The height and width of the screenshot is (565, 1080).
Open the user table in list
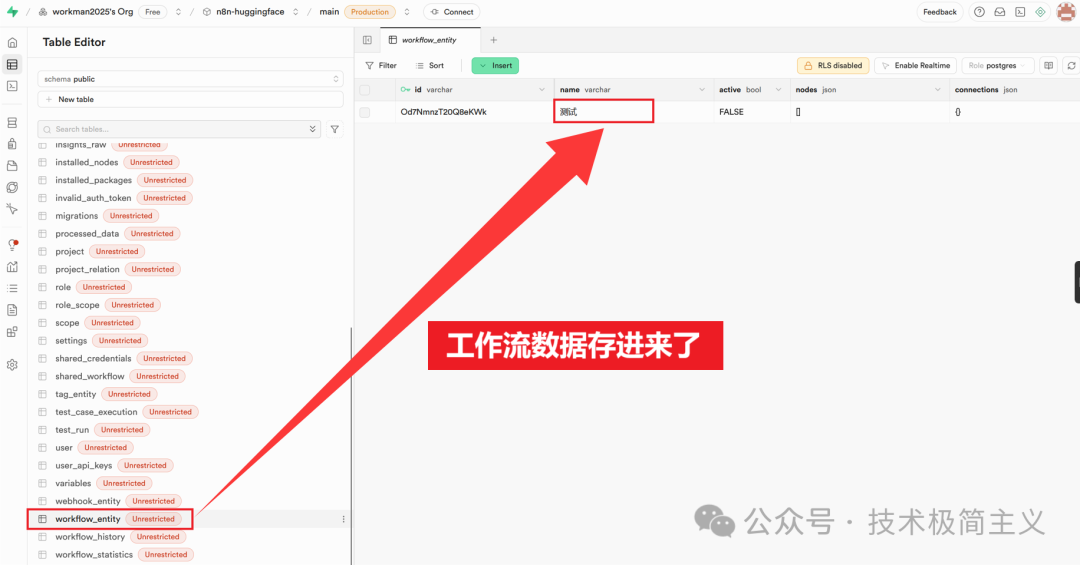63,447
